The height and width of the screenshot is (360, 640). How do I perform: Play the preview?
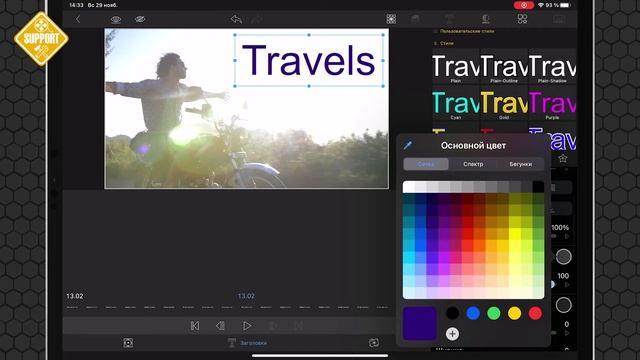(x=247, y=326)
